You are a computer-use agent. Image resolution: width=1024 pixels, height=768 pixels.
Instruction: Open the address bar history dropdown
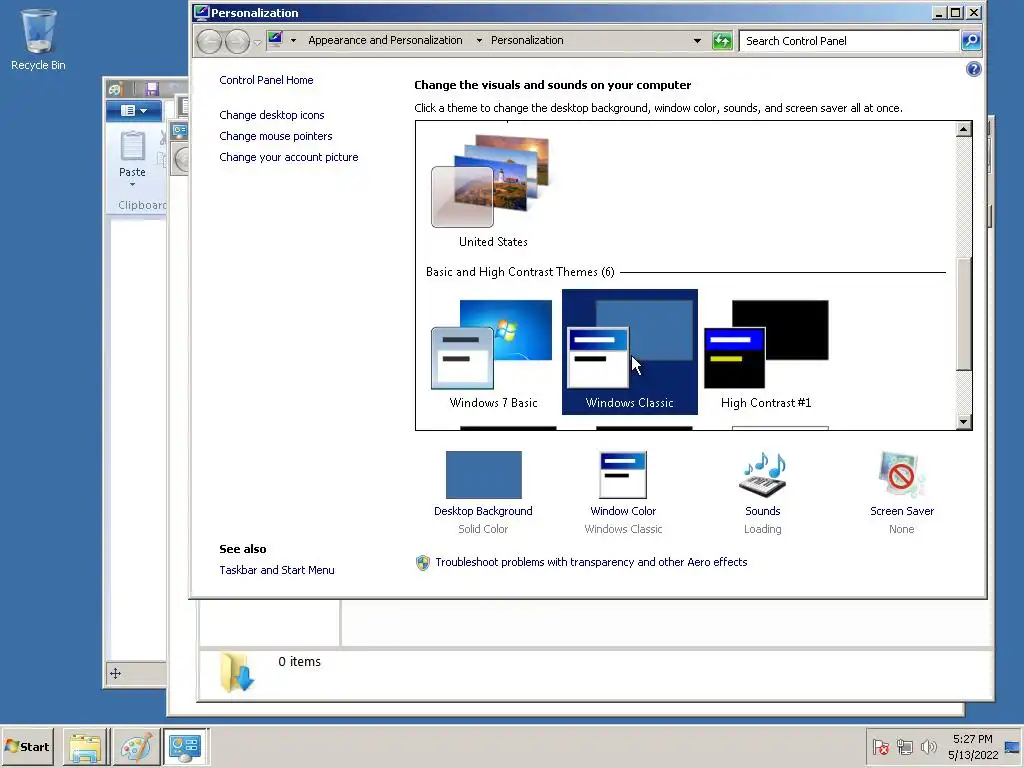(x=697, y=40)
